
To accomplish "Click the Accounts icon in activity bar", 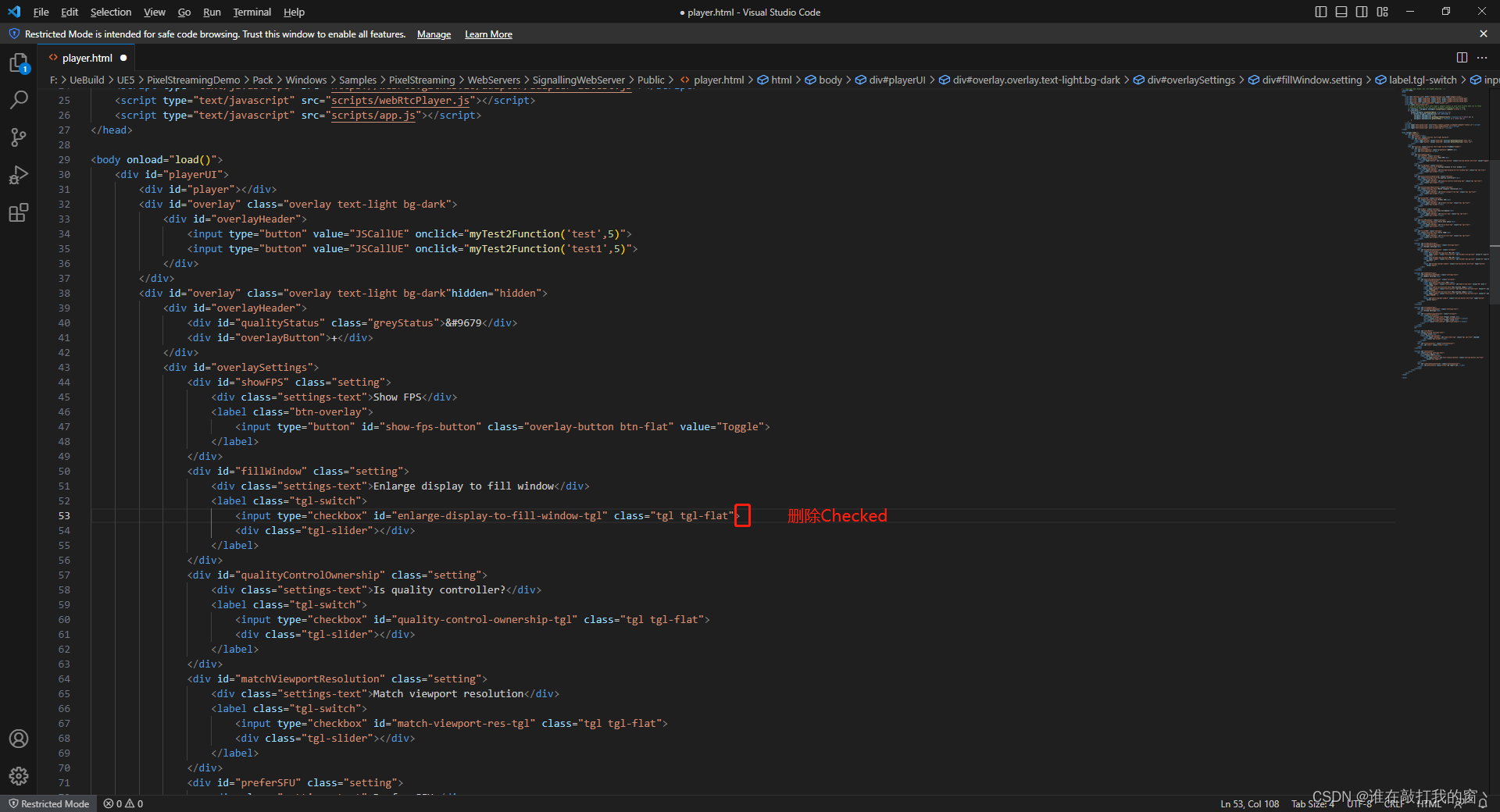I will coord(19,739).
